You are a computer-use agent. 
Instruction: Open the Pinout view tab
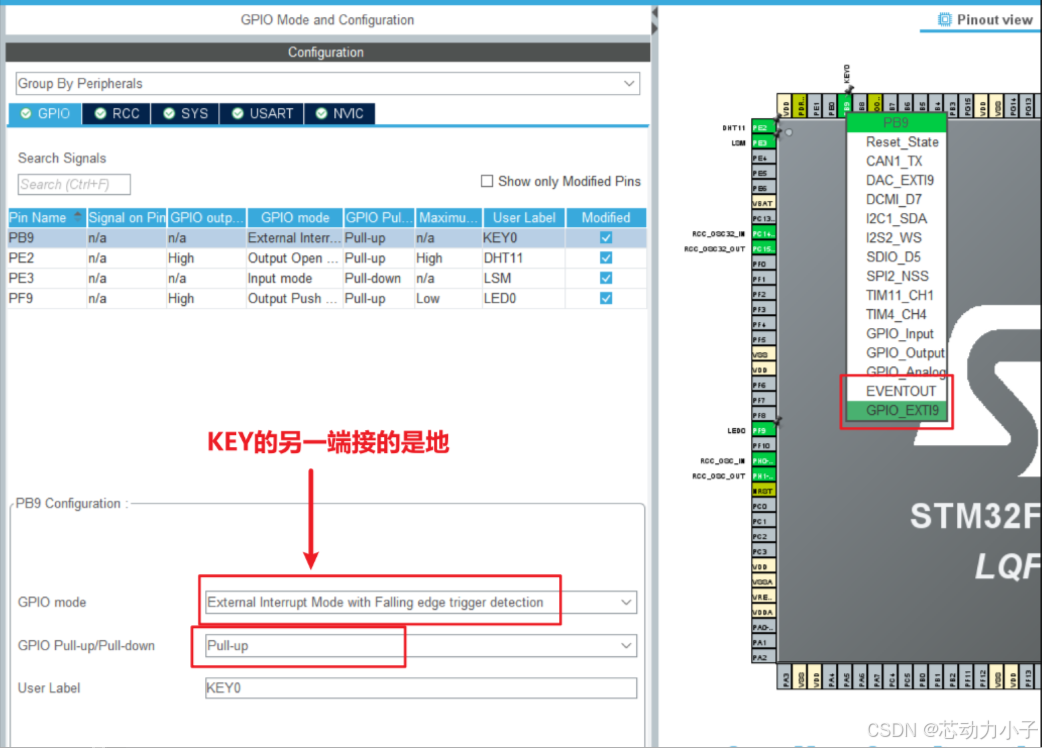(986, 20)
